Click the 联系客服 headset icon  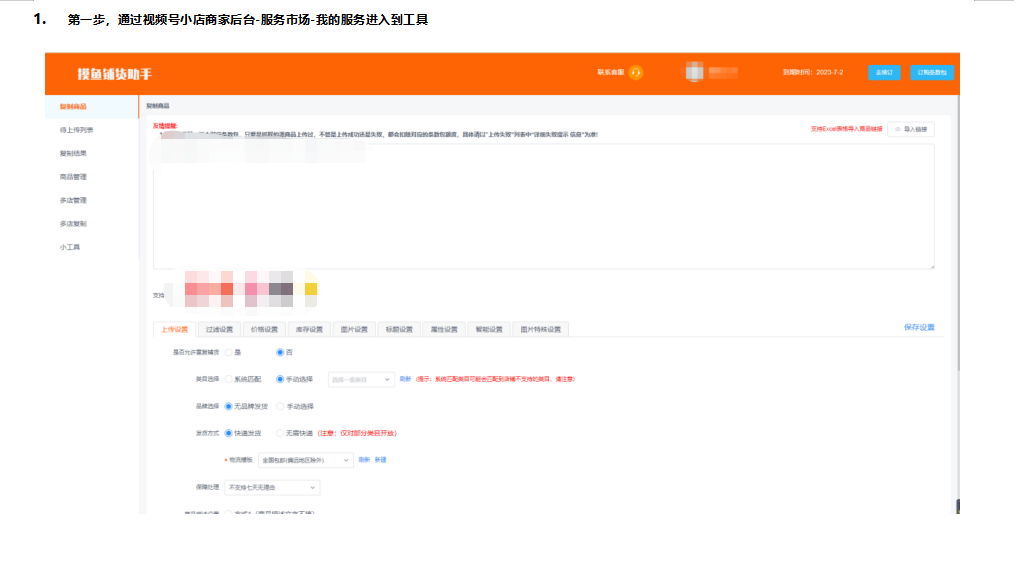coord(636,73)
